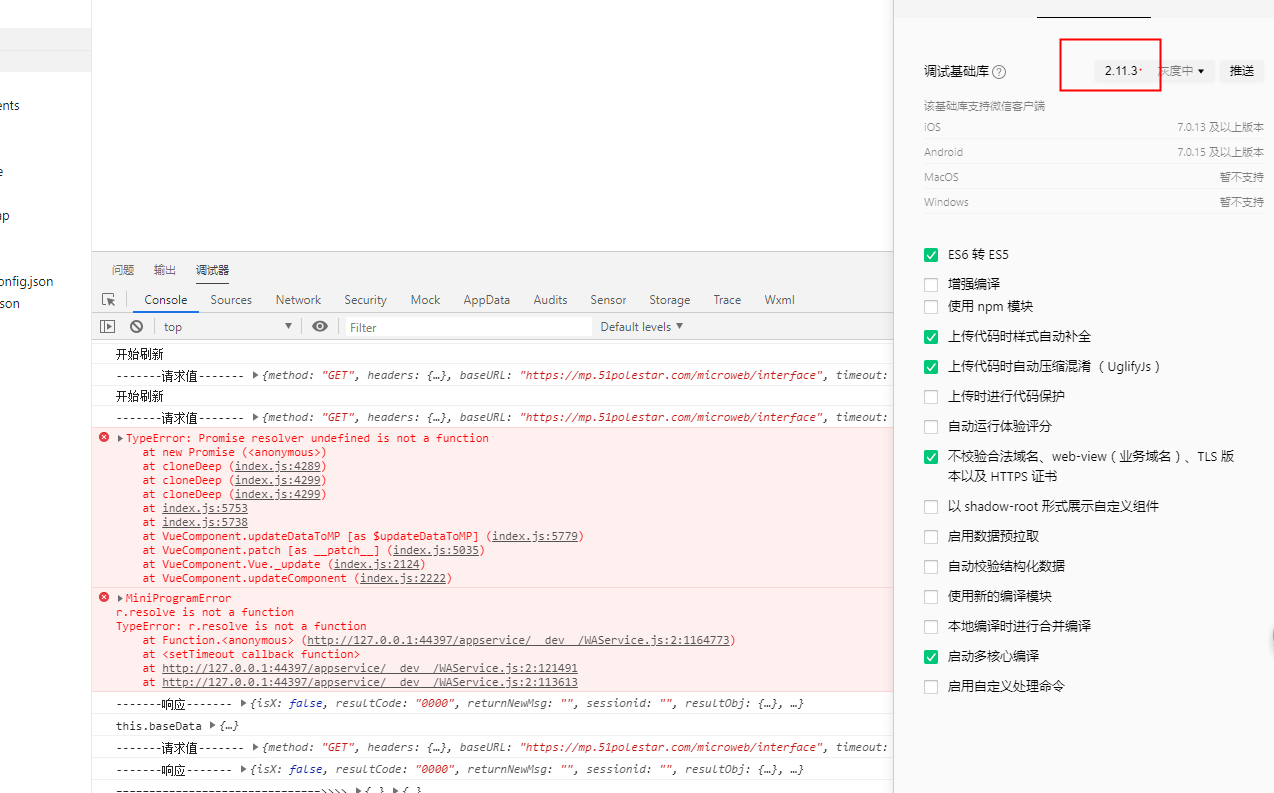This screenshot has width=1274, height=793.
Task: Toggle 不校验合法域名 checkbox
Action: click(931, 457)
